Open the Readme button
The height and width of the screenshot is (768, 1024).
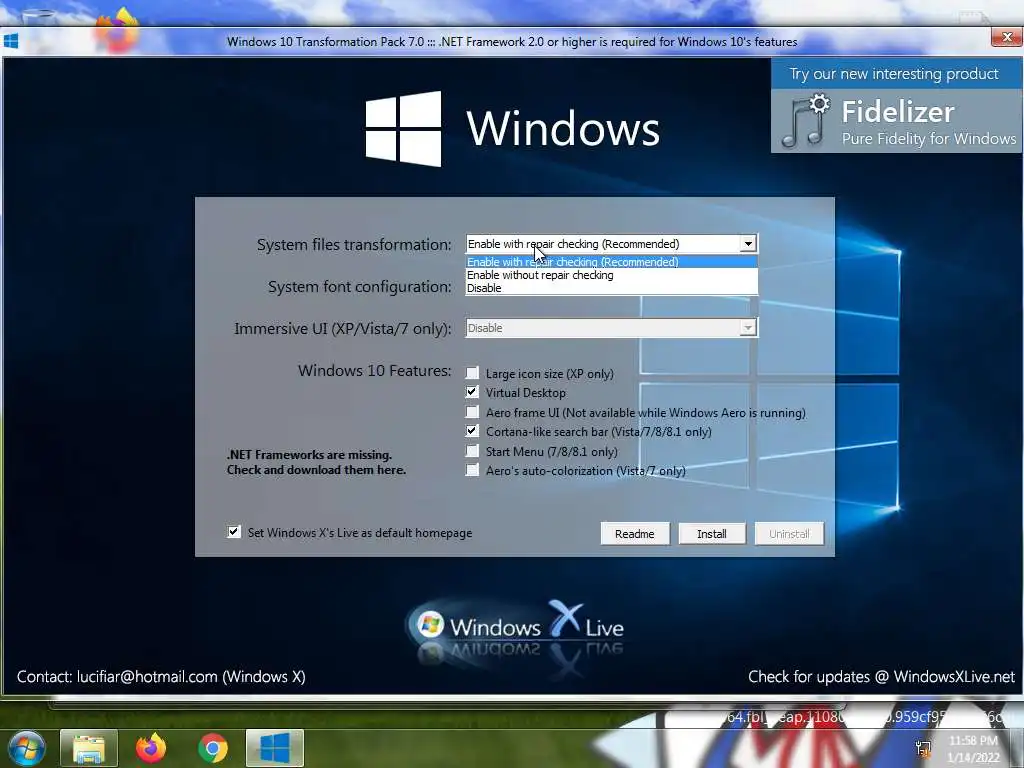pyautogui.click(x=635, y=534)
